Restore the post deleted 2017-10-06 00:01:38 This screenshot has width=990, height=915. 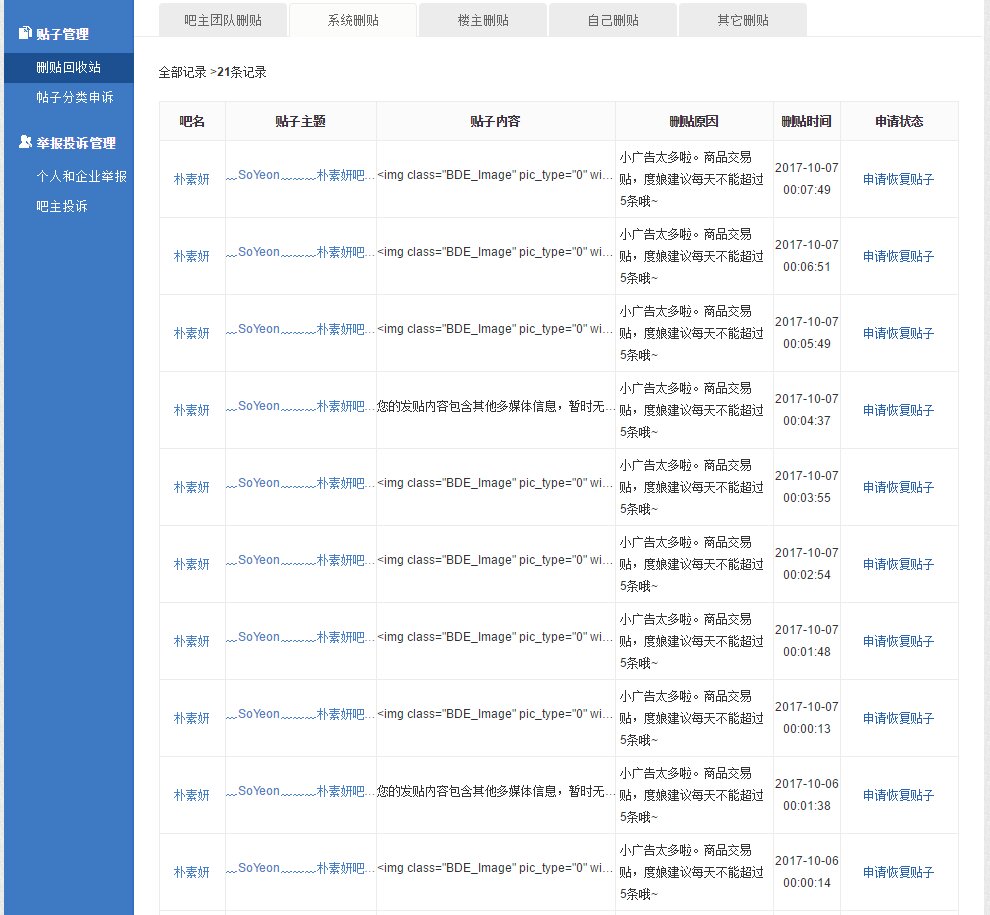pos(898,796)
